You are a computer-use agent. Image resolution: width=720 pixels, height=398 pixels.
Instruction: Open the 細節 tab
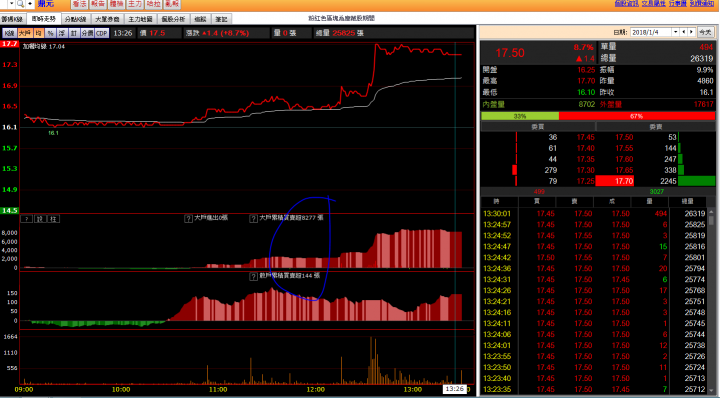pos(200,19)
